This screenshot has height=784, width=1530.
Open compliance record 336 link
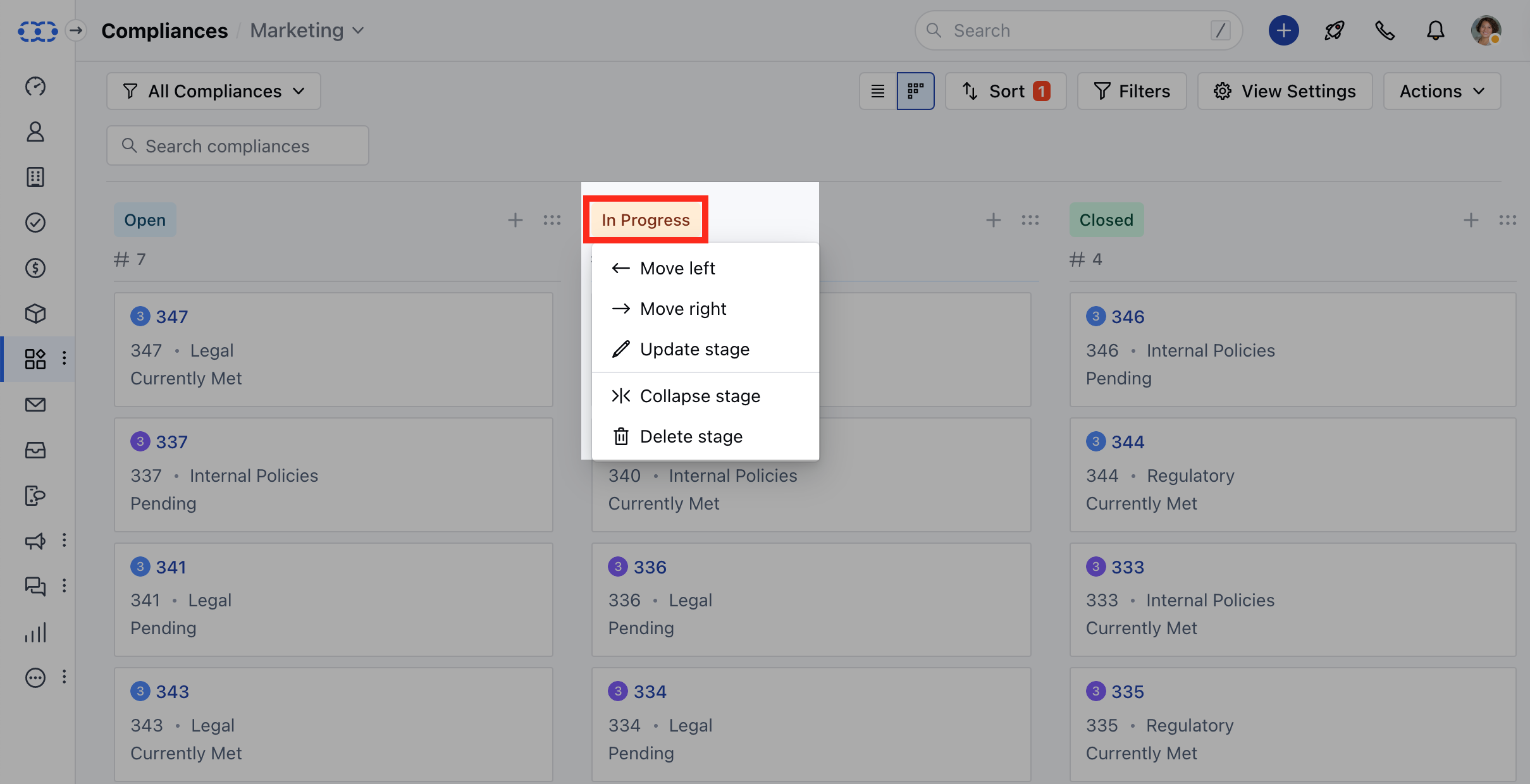650,567
